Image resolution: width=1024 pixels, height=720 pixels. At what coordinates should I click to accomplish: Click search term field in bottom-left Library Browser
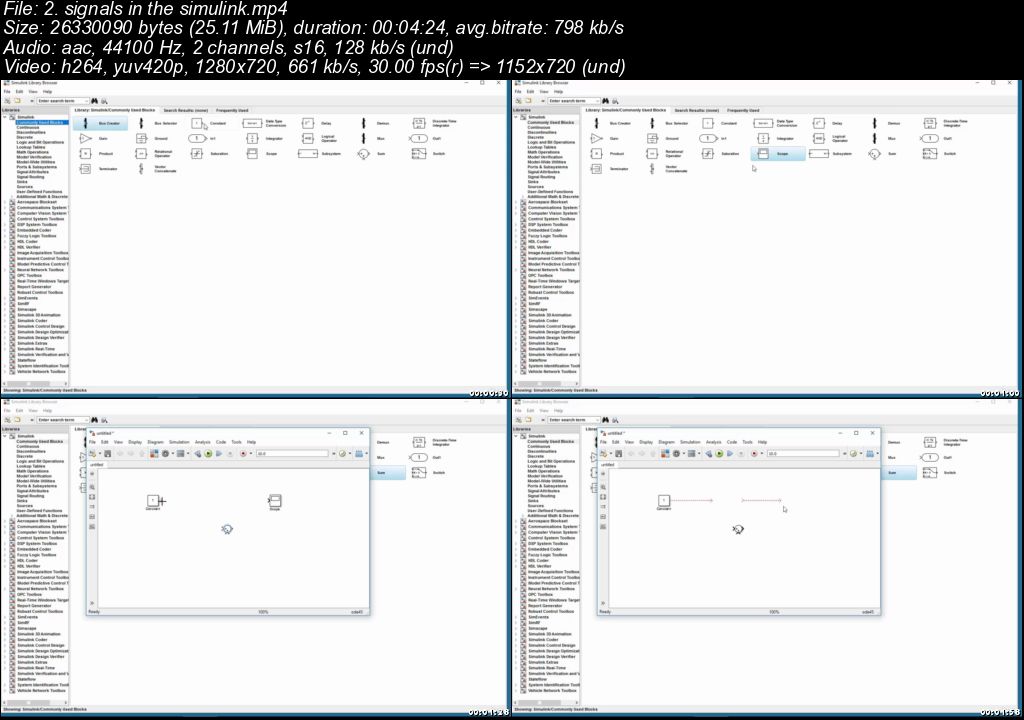tap(60, 419)
